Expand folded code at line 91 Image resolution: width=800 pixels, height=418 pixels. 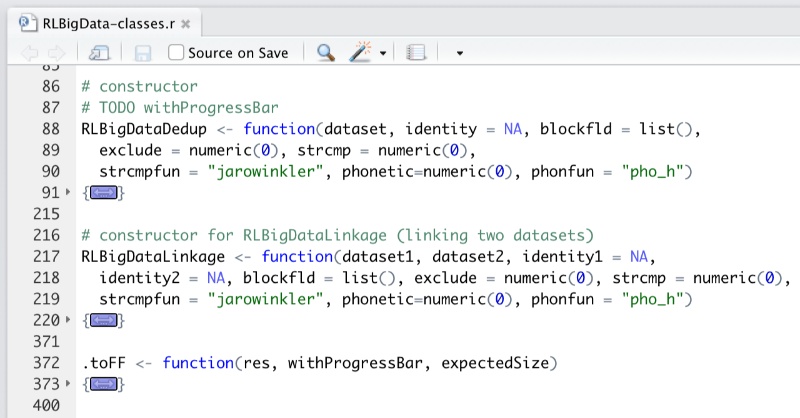point(68,192)
